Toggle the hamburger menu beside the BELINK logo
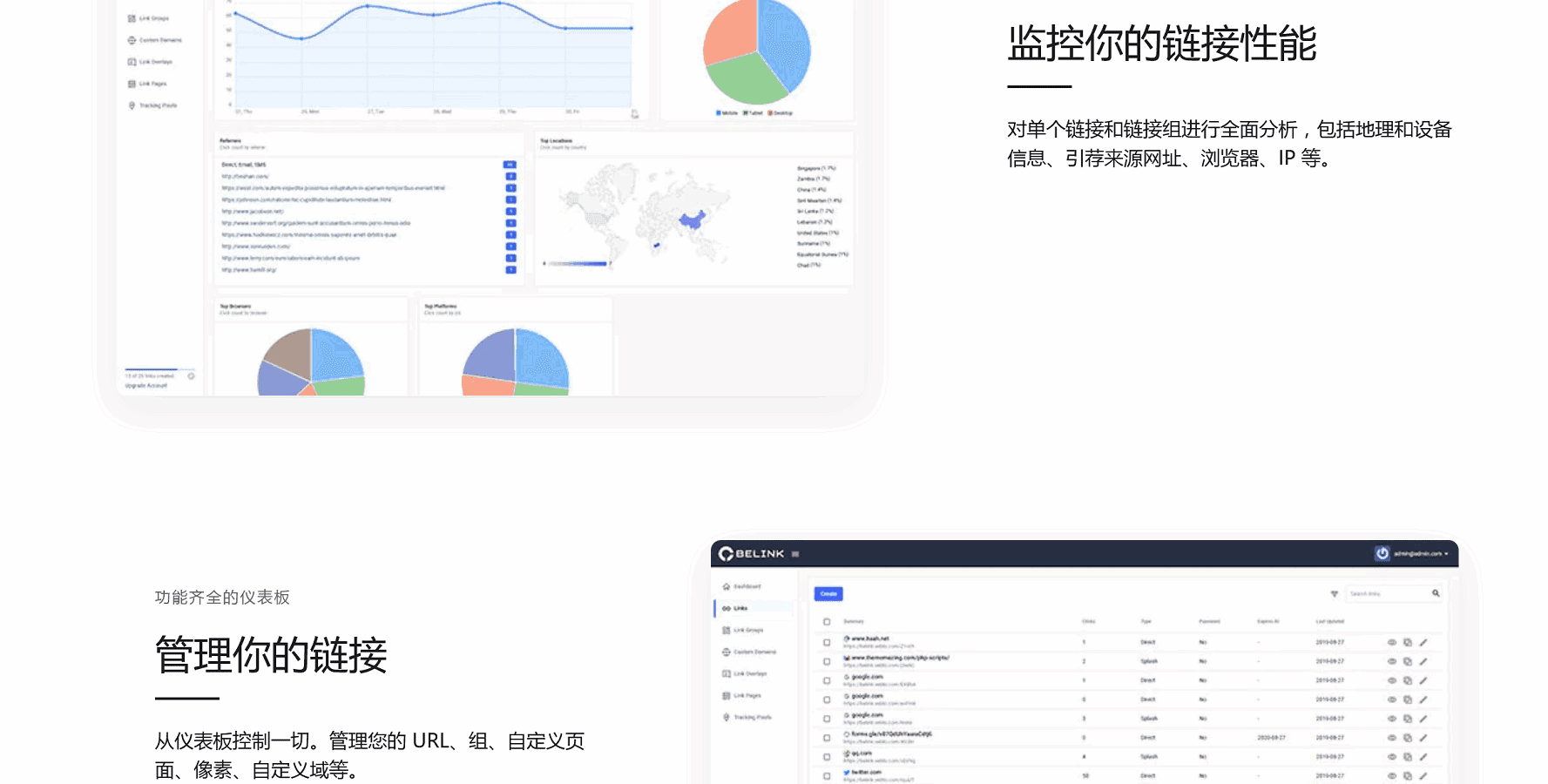This screenshot has height=784, width=1548. pyautogui.click(x=795, y=554)
